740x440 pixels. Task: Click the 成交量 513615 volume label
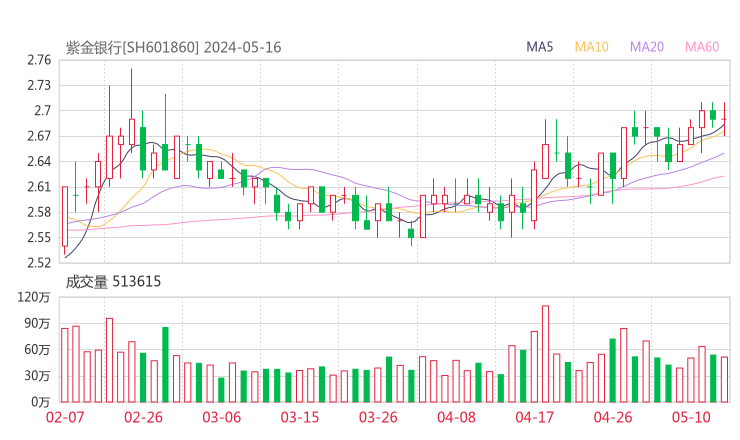(x=113, y=282)
